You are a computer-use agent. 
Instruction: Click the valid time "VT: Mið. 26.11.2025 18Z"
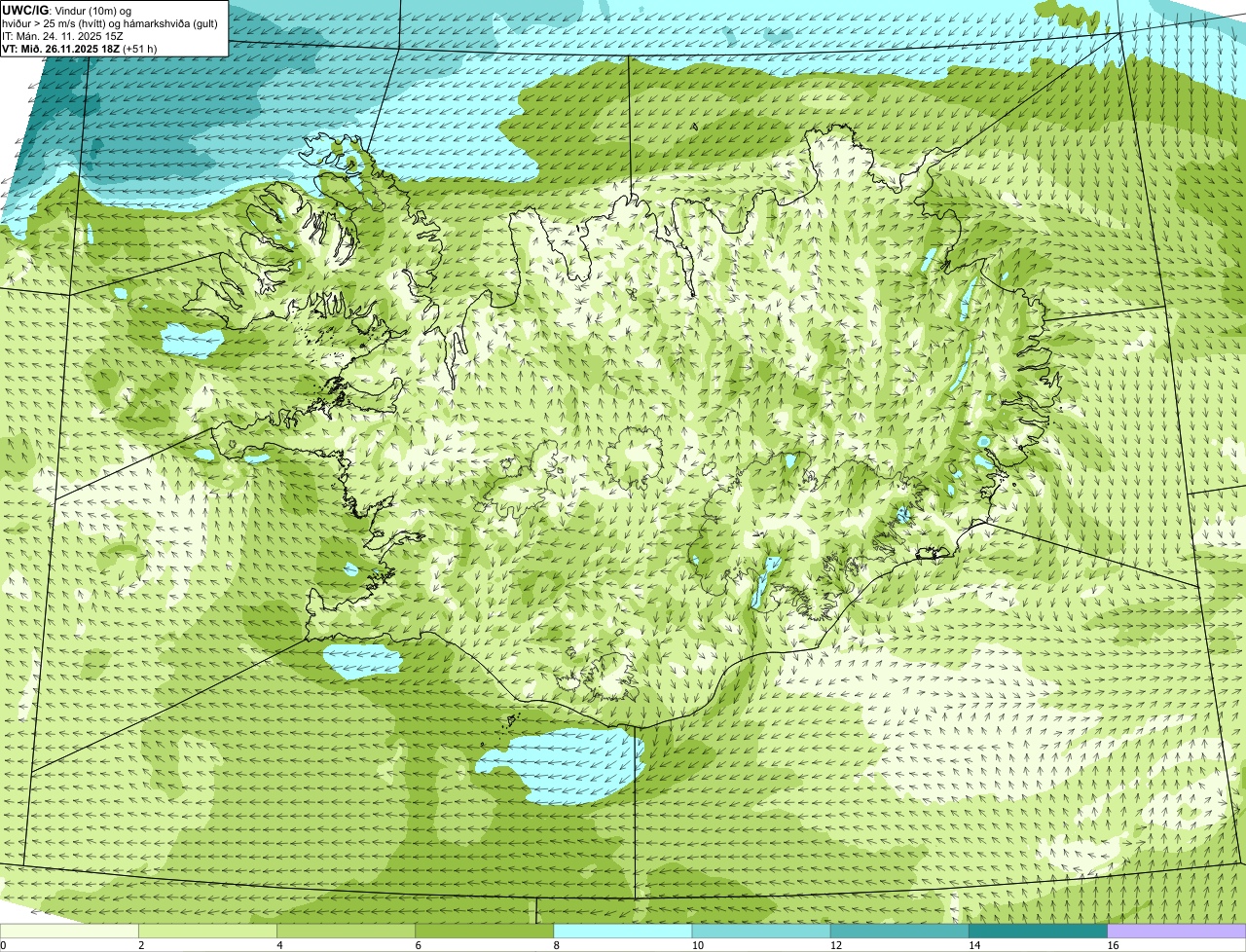click(x=61, y=48)
